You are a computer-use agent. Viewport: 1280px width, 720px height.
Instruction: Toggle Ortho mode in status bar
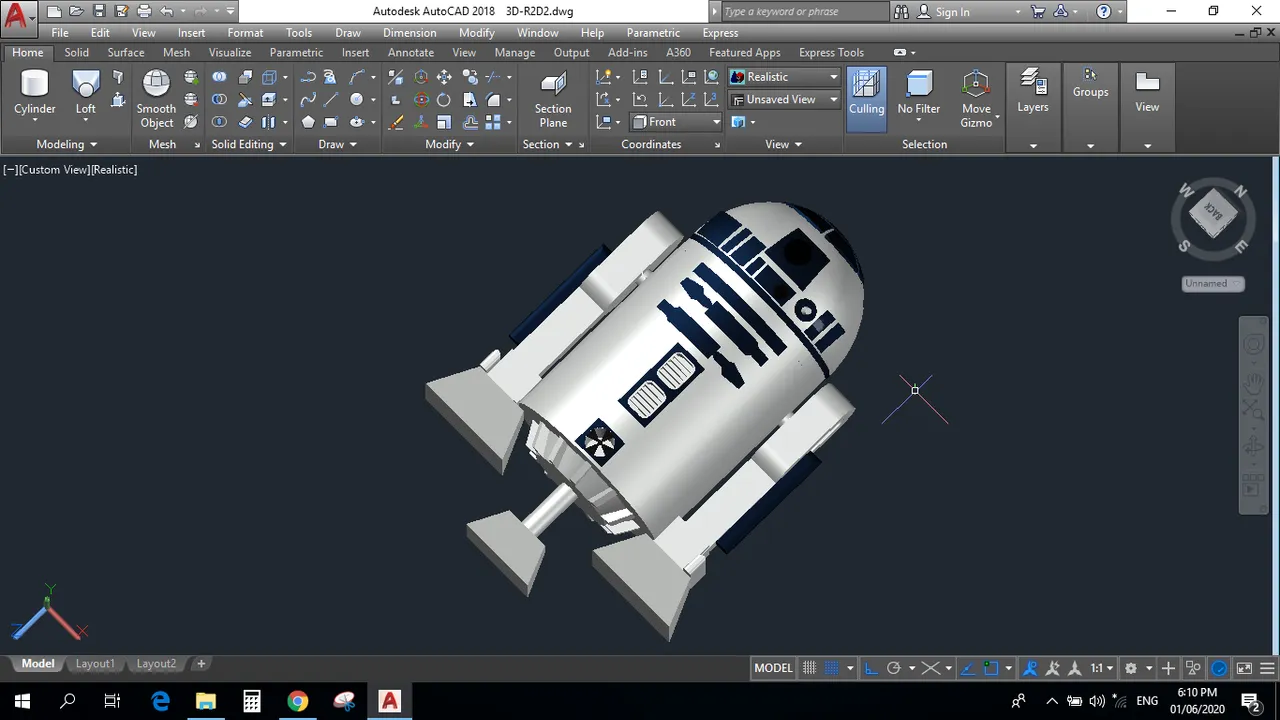tap(870, 668)
